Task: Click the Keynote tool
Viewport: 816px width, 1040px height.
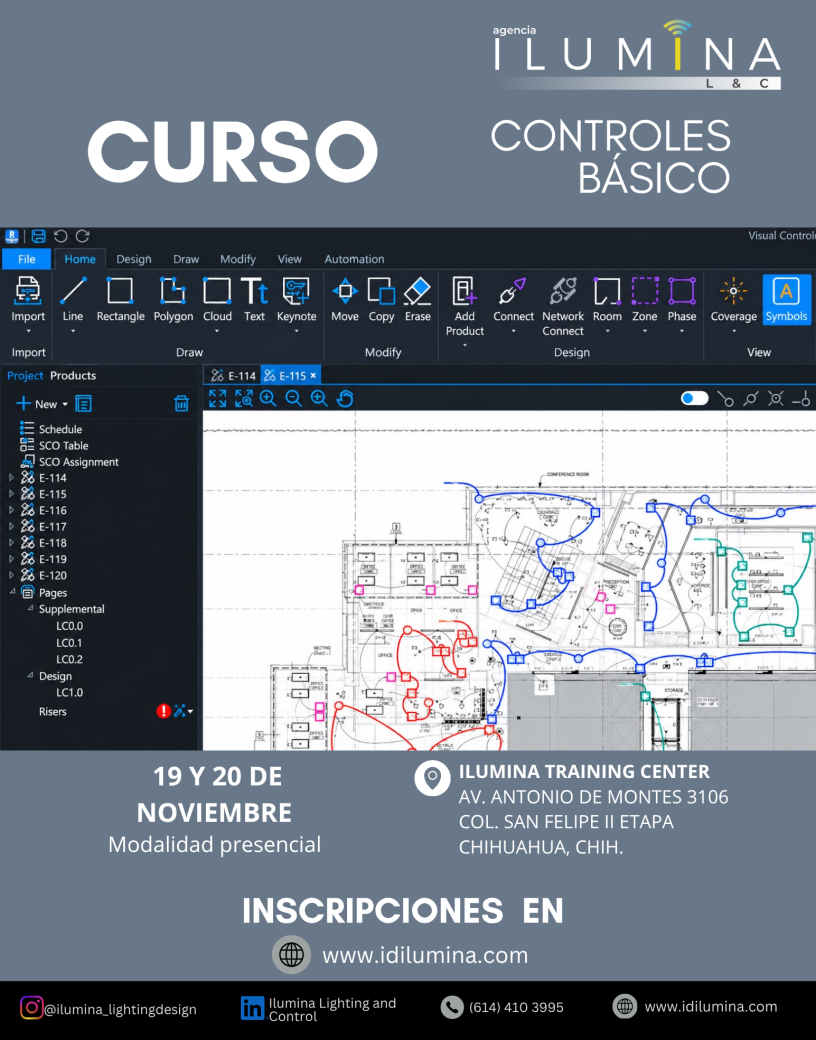Action: click(x=296, y=300)
